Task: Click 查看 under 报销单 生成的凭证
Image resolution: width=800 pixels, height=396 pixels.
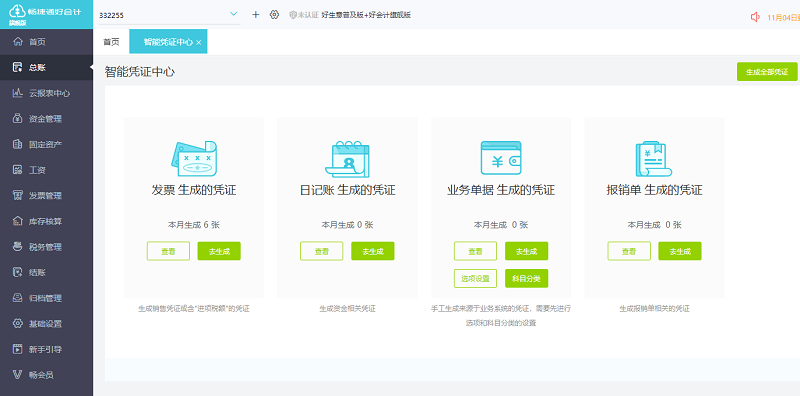Action: pyautogui.click(x=629, y=251)
